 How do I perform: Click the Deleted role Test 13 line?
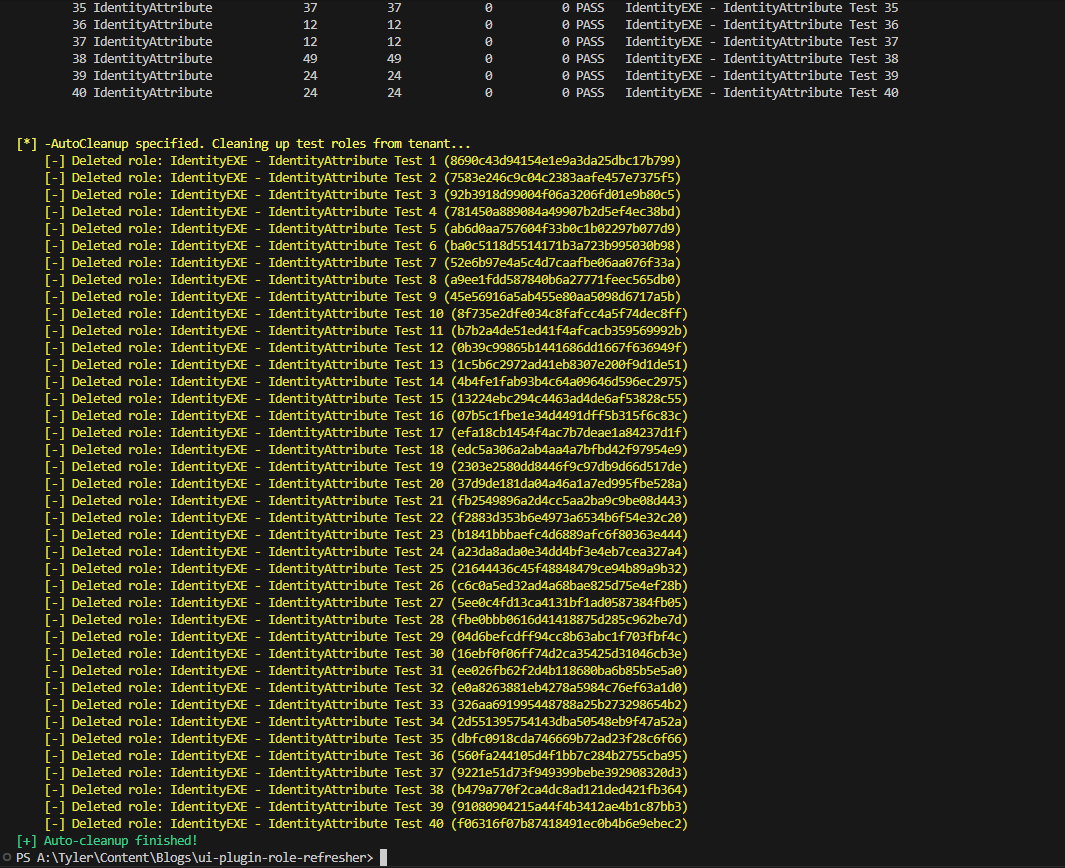tap(366, 365)
